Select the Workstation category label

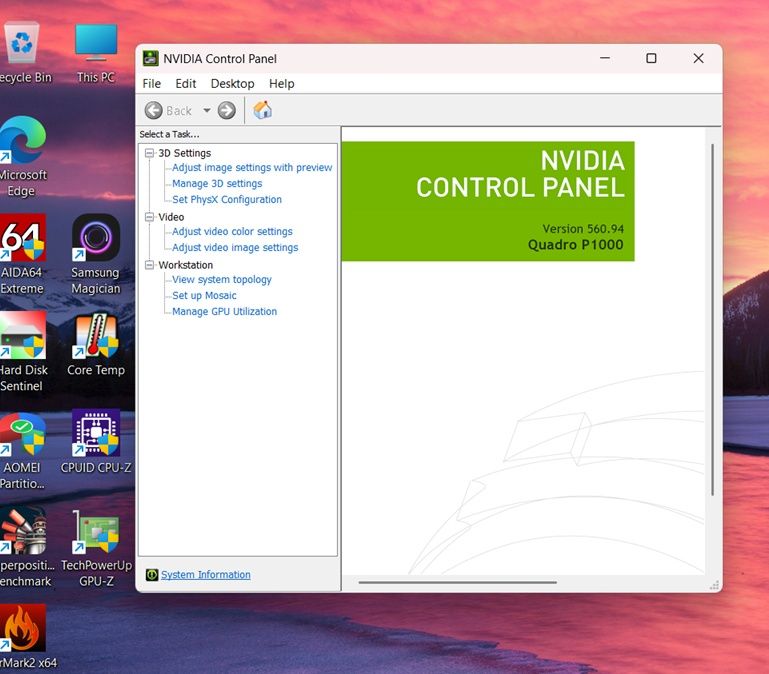pyautogui.click(x=185, y=265)
